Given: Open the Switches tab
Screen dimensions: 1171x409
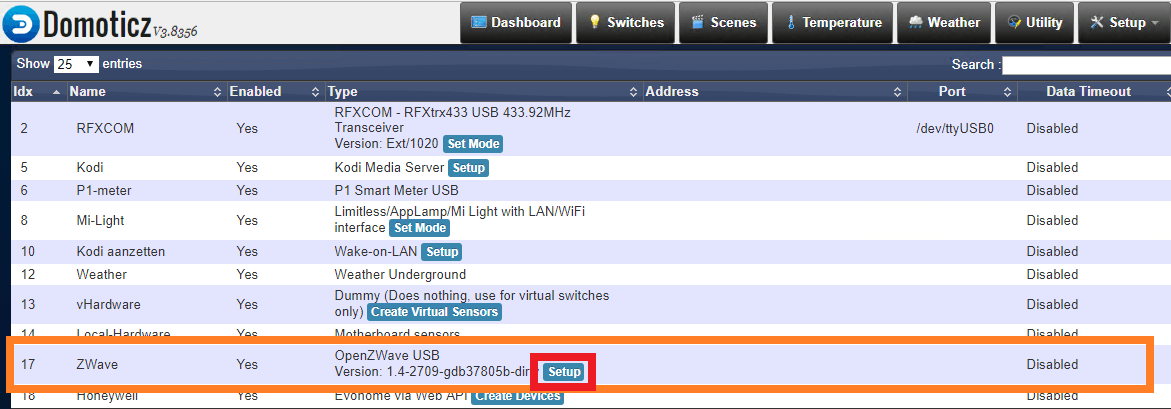Looking at the screenshot, I should [626, 22].
